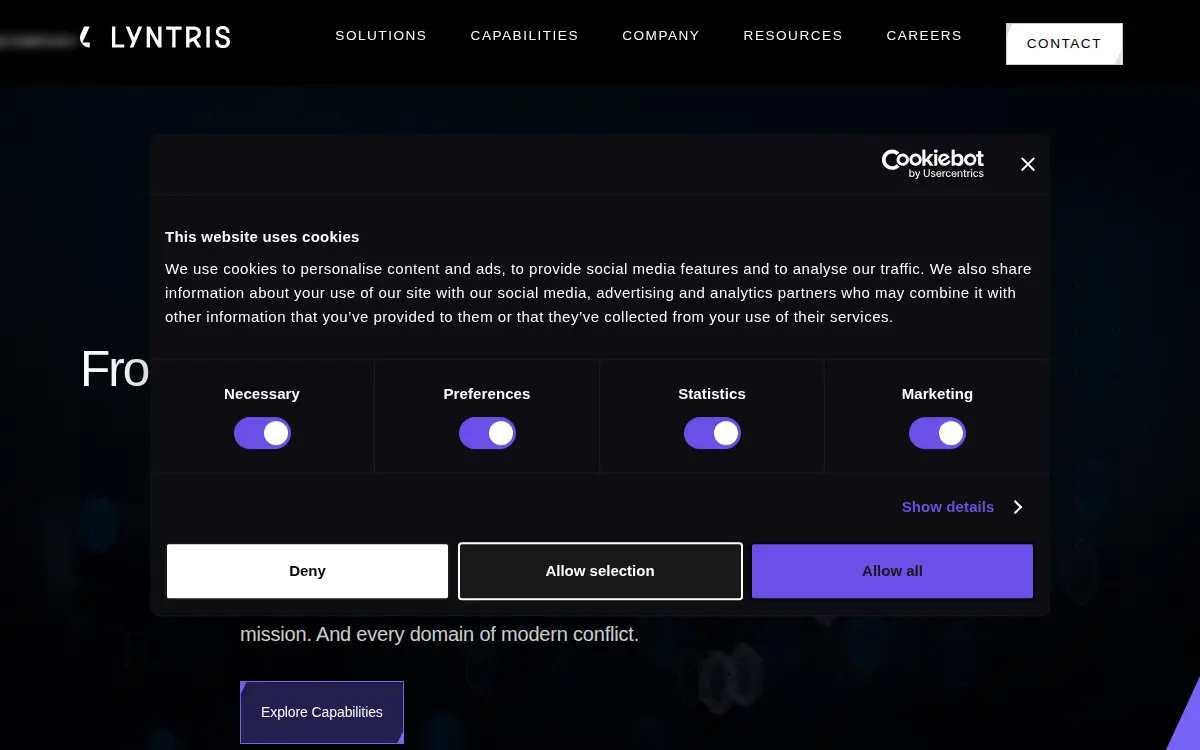The image size is (1200, 750).
Task: Click the Lyntris logo
Action: pyautogui.click(x=155, y=38)
